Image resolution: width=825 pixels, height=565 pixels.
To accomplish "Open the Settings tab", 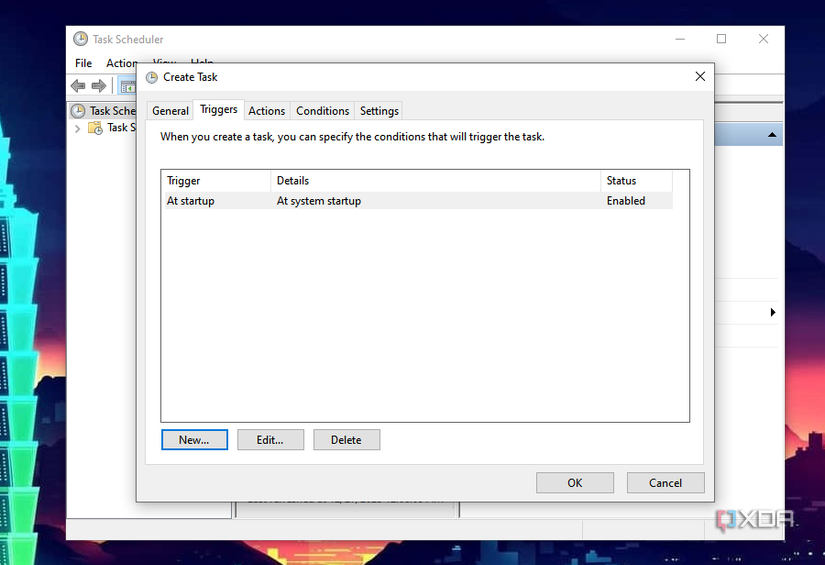I will tap(379, 111).
